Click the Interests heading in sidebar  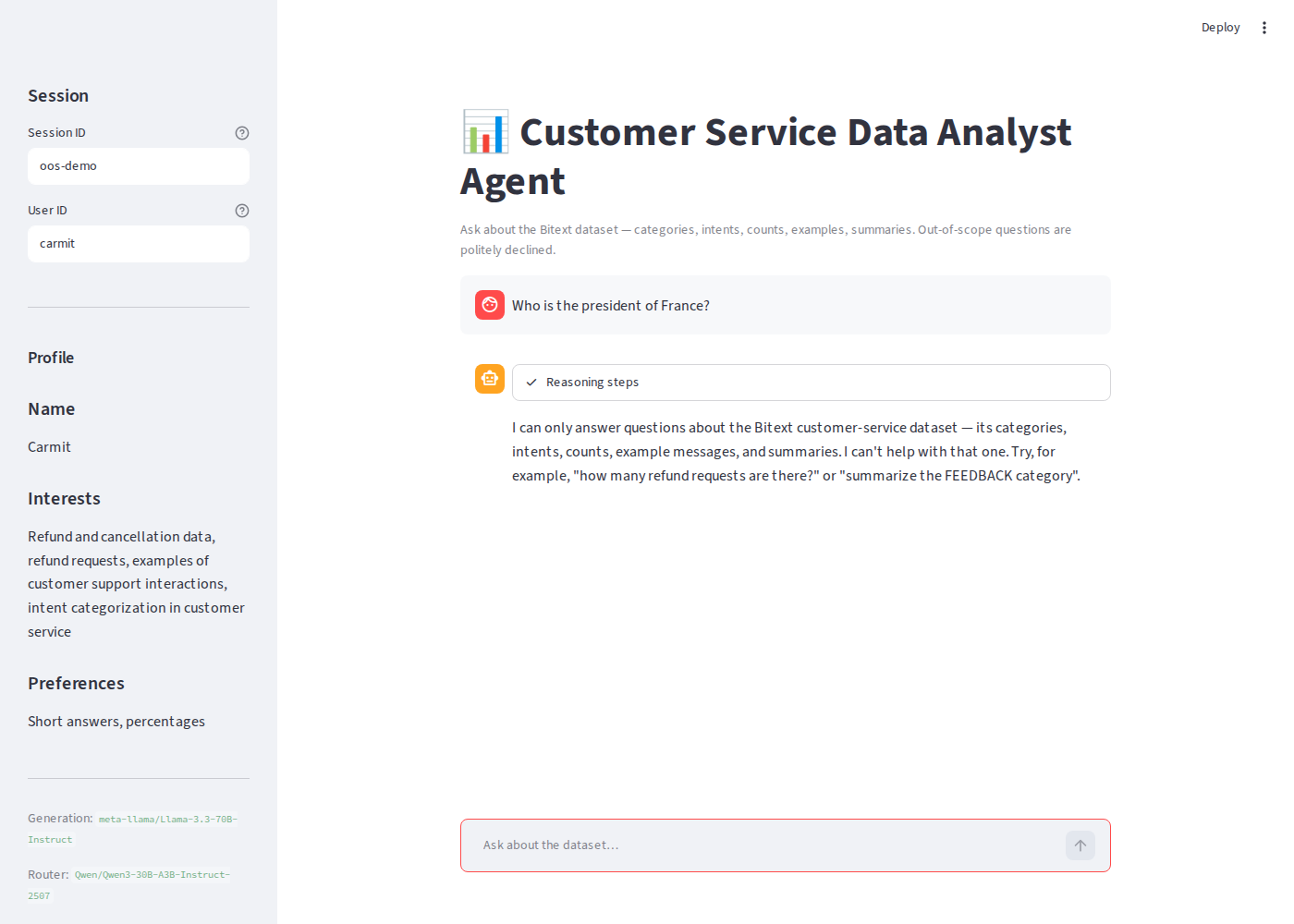[64, 499]
